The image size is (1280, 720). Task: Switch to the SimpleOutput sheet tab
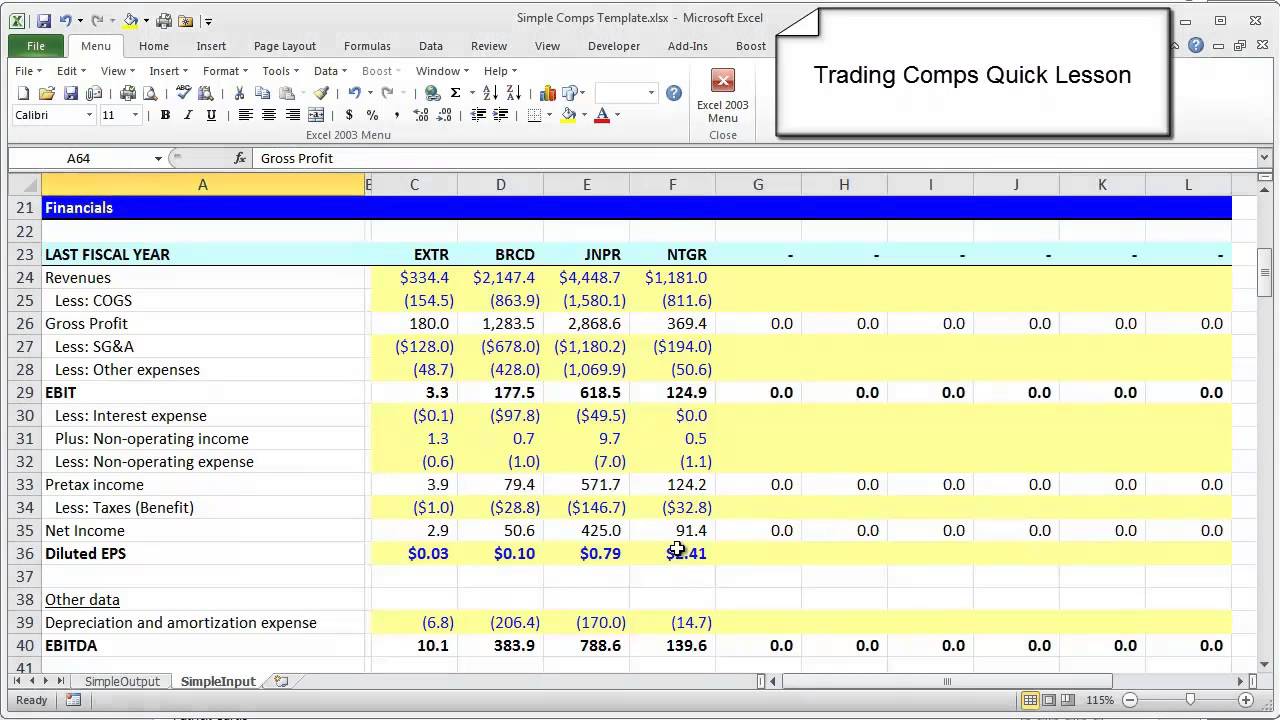(x=122, y=681)
